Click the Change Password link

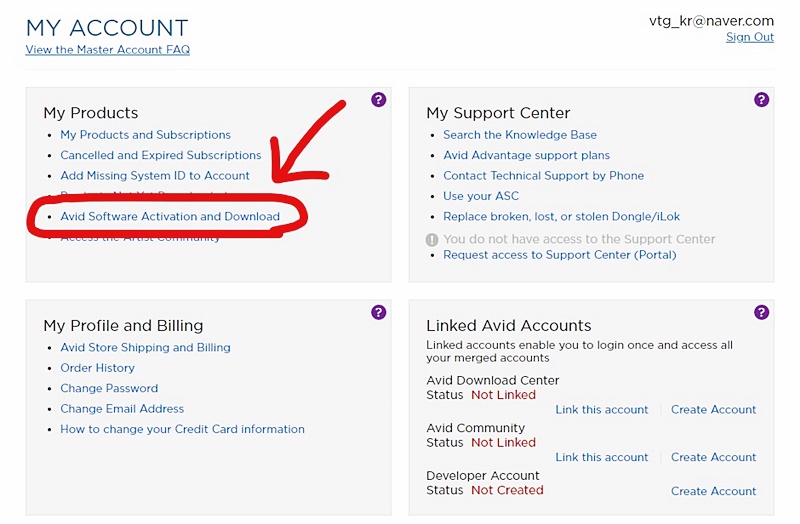pos(109,388)
